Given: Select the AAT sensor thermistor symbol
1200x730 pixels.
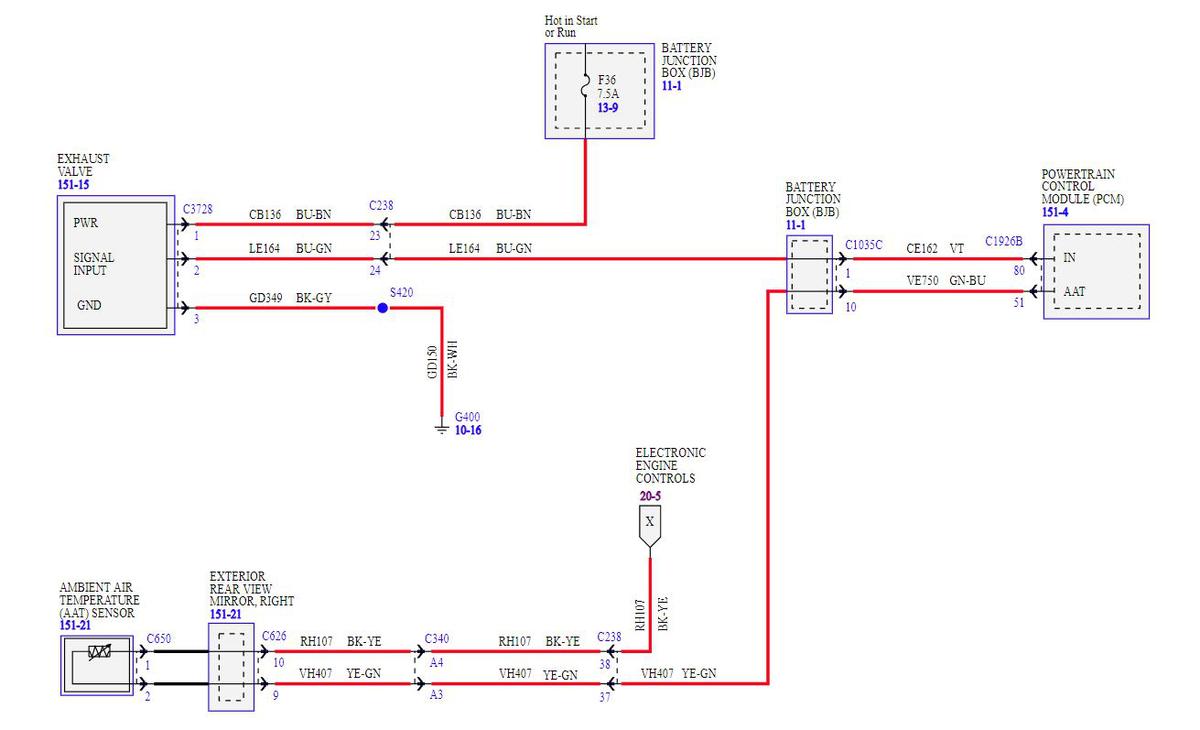Looking at the screenshot, I should (x=99, y=654).
